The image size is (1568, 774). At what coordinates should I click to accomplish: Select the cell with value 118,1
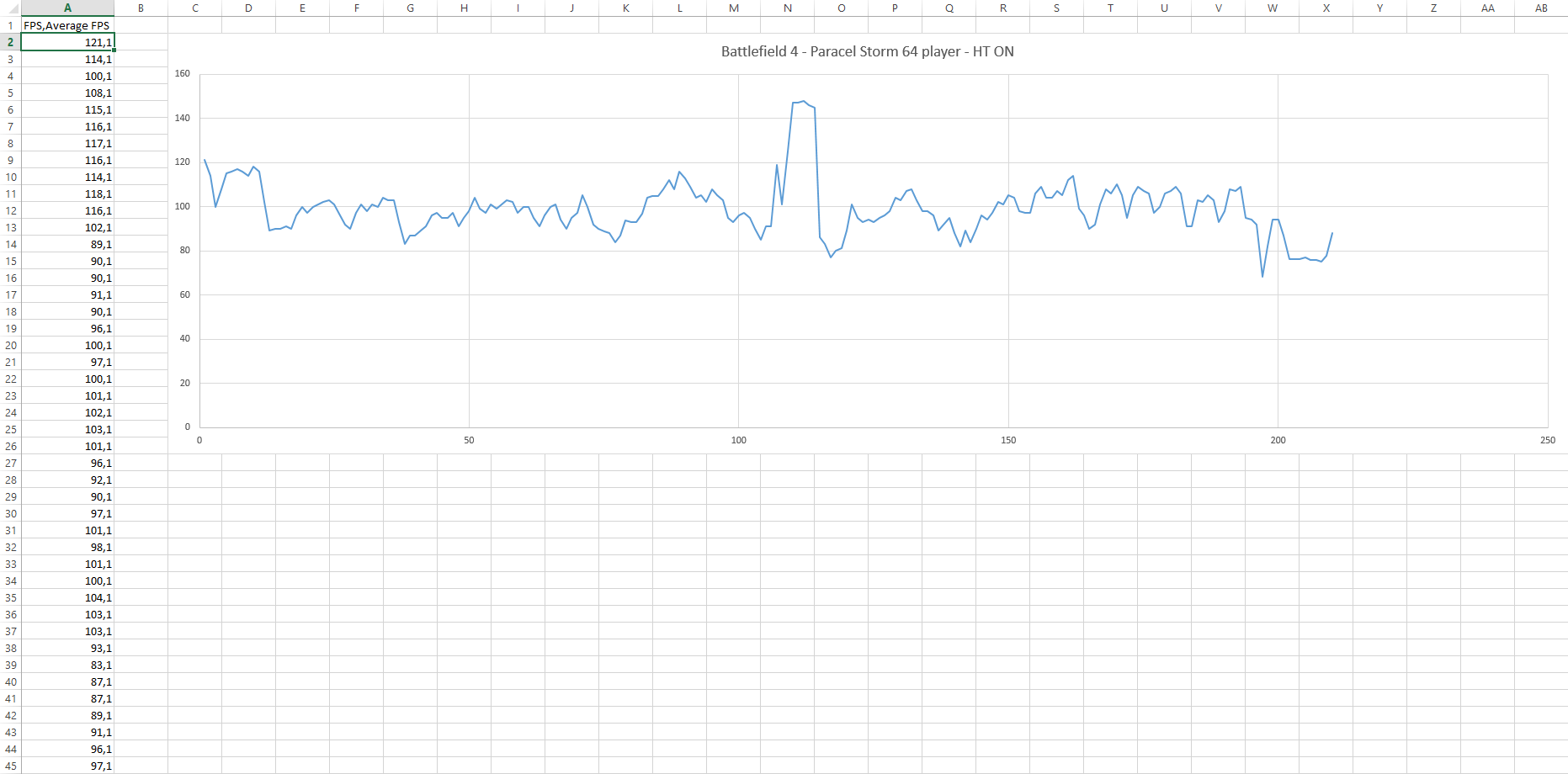point(67,193)
